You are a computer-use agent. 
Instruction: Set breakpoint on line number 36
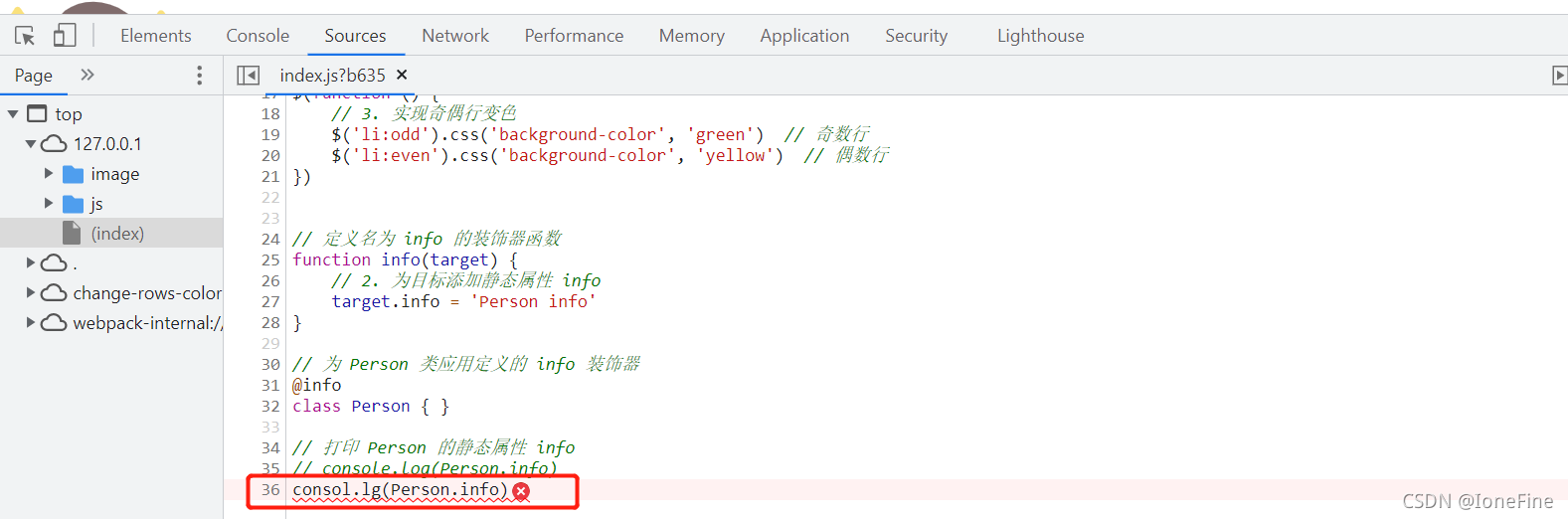(270, 490)
